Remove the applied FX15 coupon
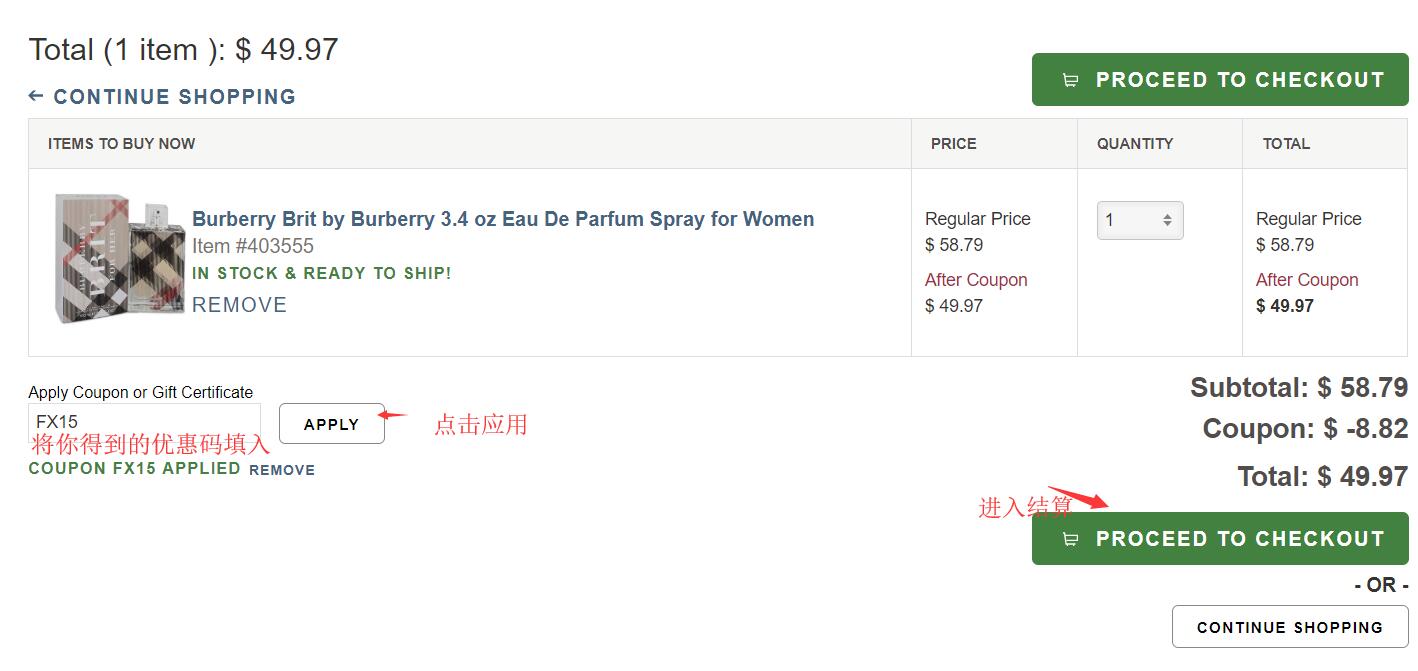 282,470
